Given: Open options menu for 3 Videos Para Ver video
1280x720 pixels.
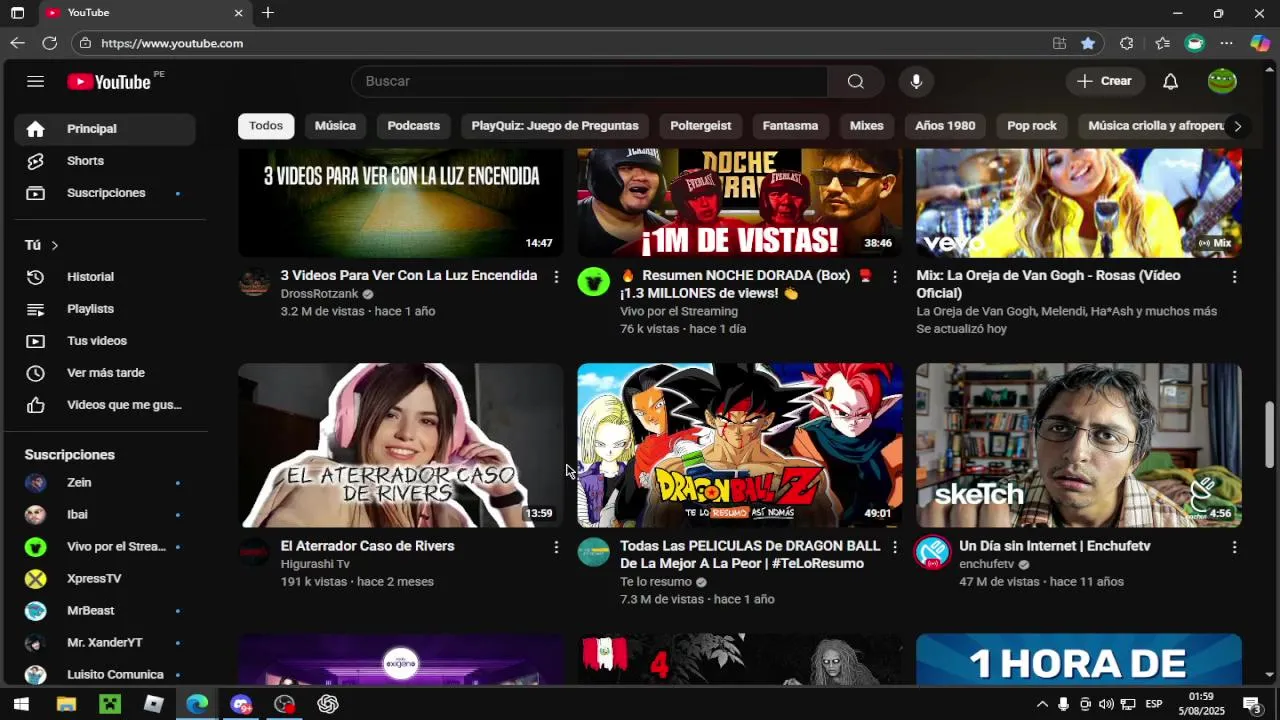Looking at the screenshot, I should tap(556, 277).
